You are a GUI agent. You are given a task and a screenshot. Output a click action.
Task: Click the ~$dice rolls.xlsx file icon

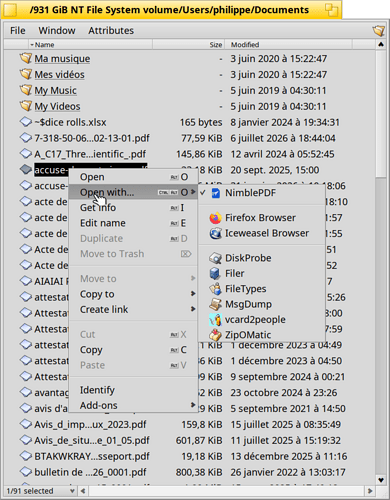coord(26,122)
